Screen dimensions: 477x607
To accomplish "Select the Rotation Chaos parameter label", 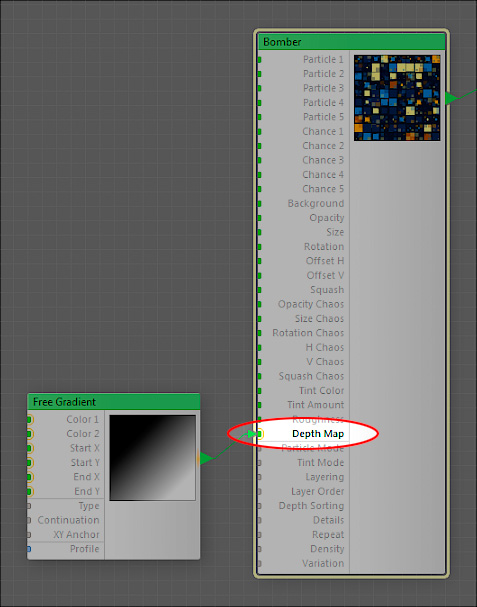I will (308, 333).
